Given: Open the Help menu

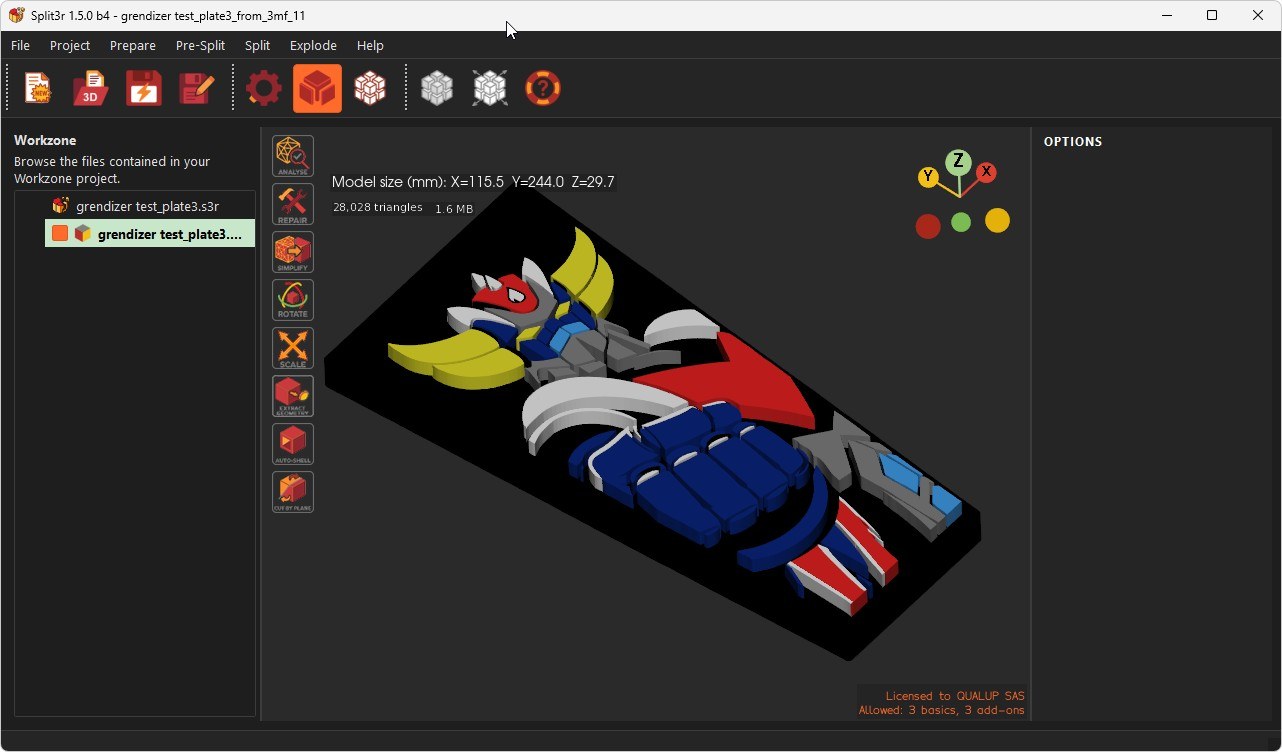Looking at the screenshot, I should (370, 45).
